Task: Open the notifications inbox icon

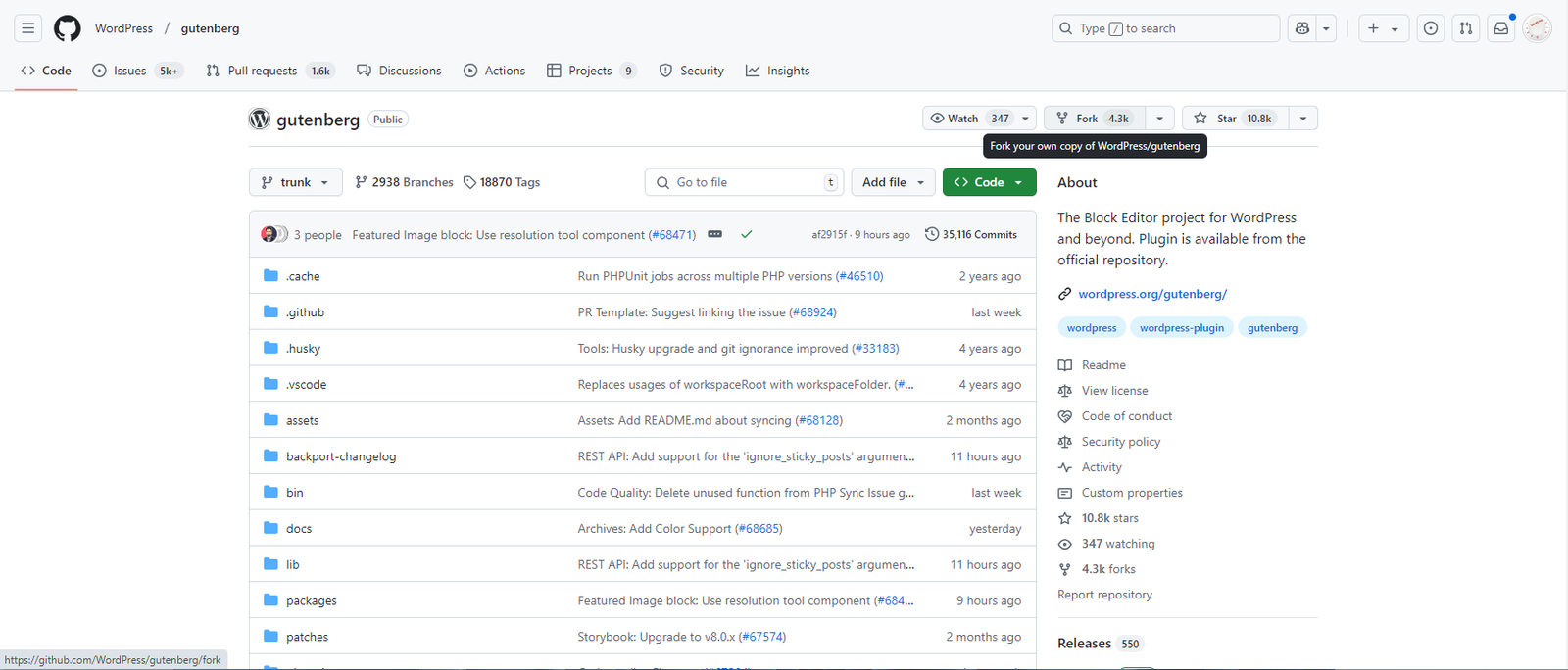Action: click(1500, 28)
